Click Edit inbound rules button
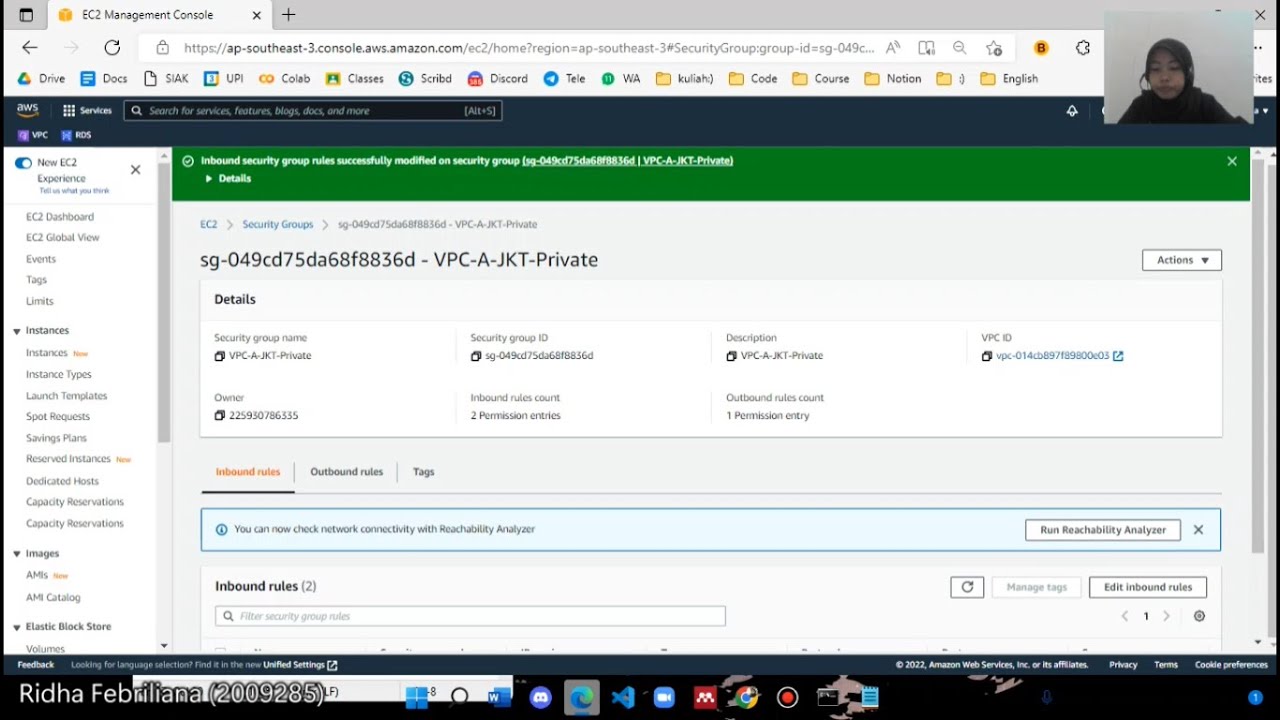 1148,587
